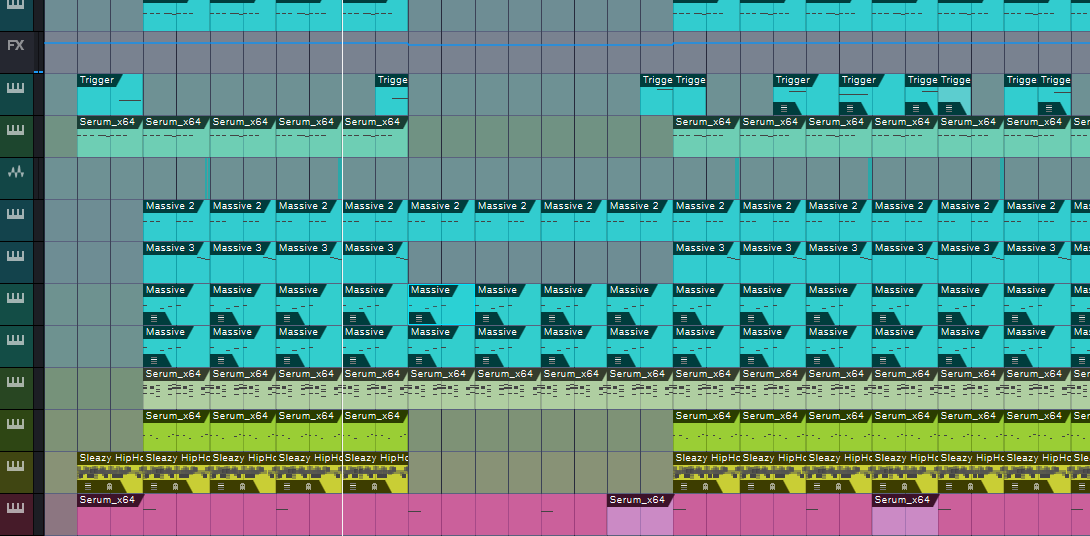Click the ≡ icon on the lighter-colored Trigger clip
Screen dimensions: 1090x536
coord(949,108)
